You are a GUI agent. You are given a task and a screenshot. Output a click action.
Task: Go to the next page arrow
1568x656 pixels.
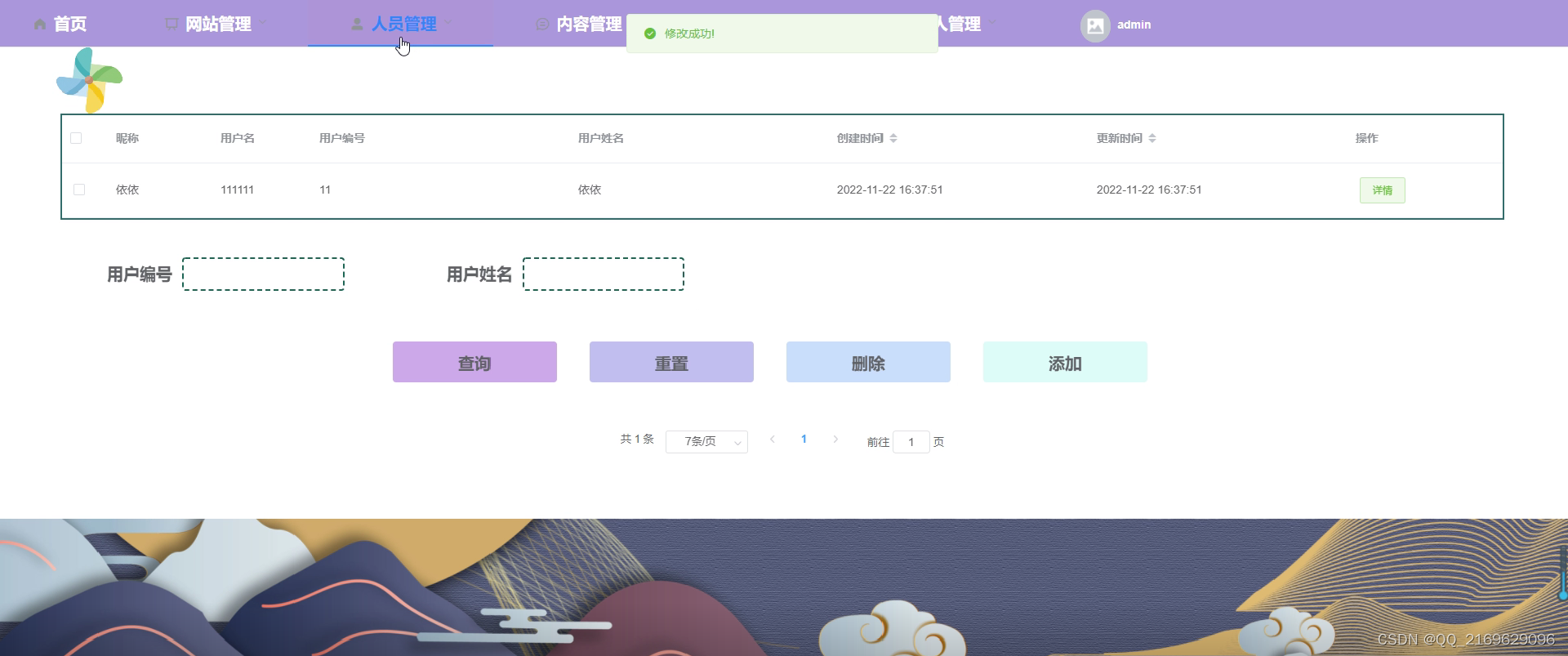(835, 440)
